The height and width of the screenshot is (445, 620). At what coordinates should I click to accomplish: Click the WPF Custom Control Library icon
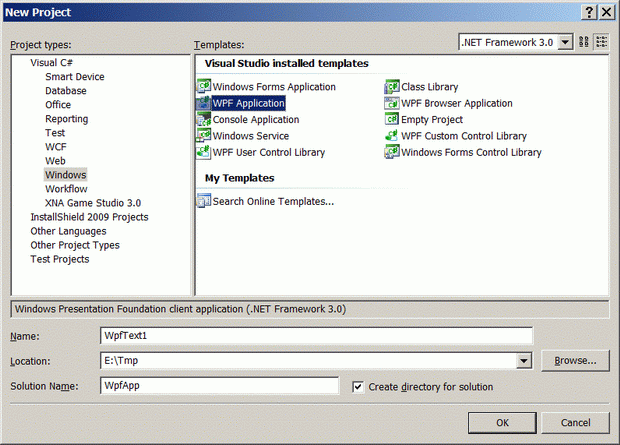(x=392, y=136)
